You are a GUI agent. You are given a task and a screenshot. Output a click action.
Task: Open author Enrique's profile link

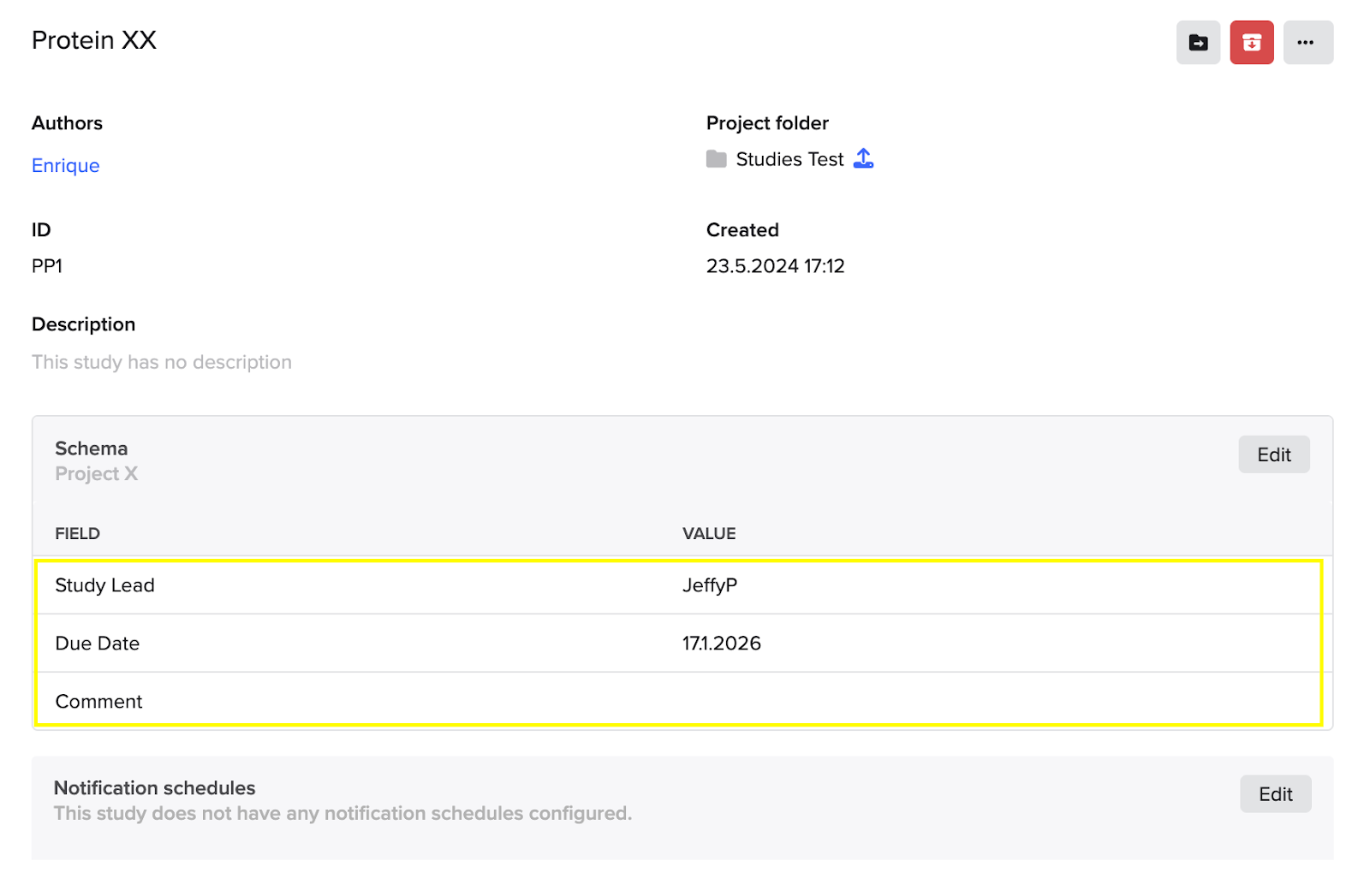click(x=66, y=166)
